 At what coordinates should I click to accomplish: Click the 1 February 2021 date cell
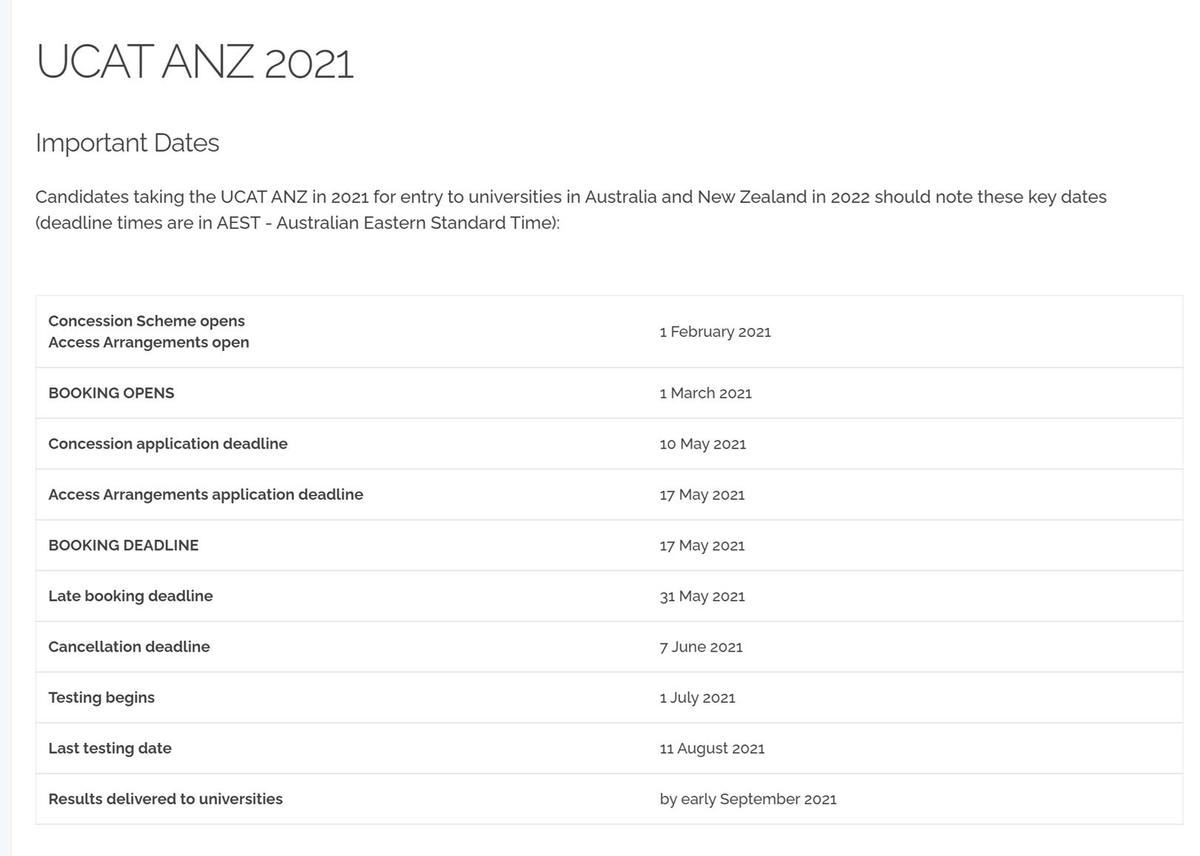click(715, 331)
